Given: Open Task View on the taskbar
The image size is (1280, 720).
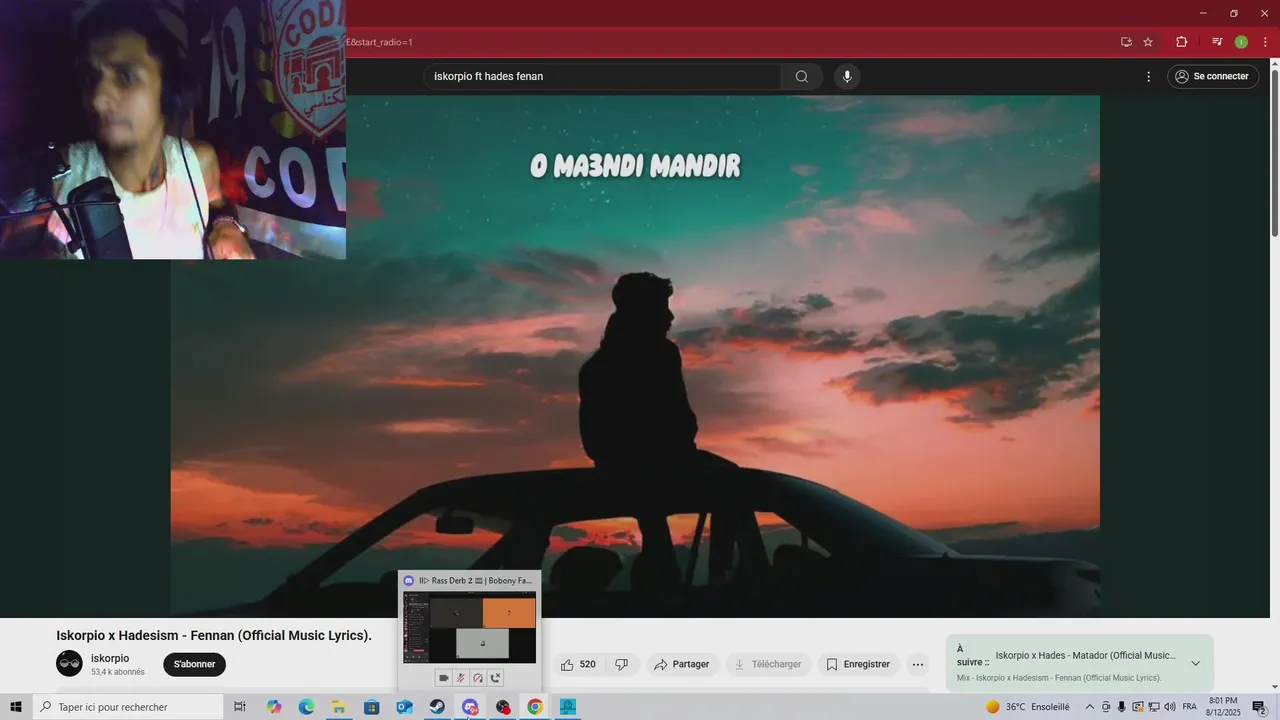Looking at the screenshot, I should pos(240,707).
